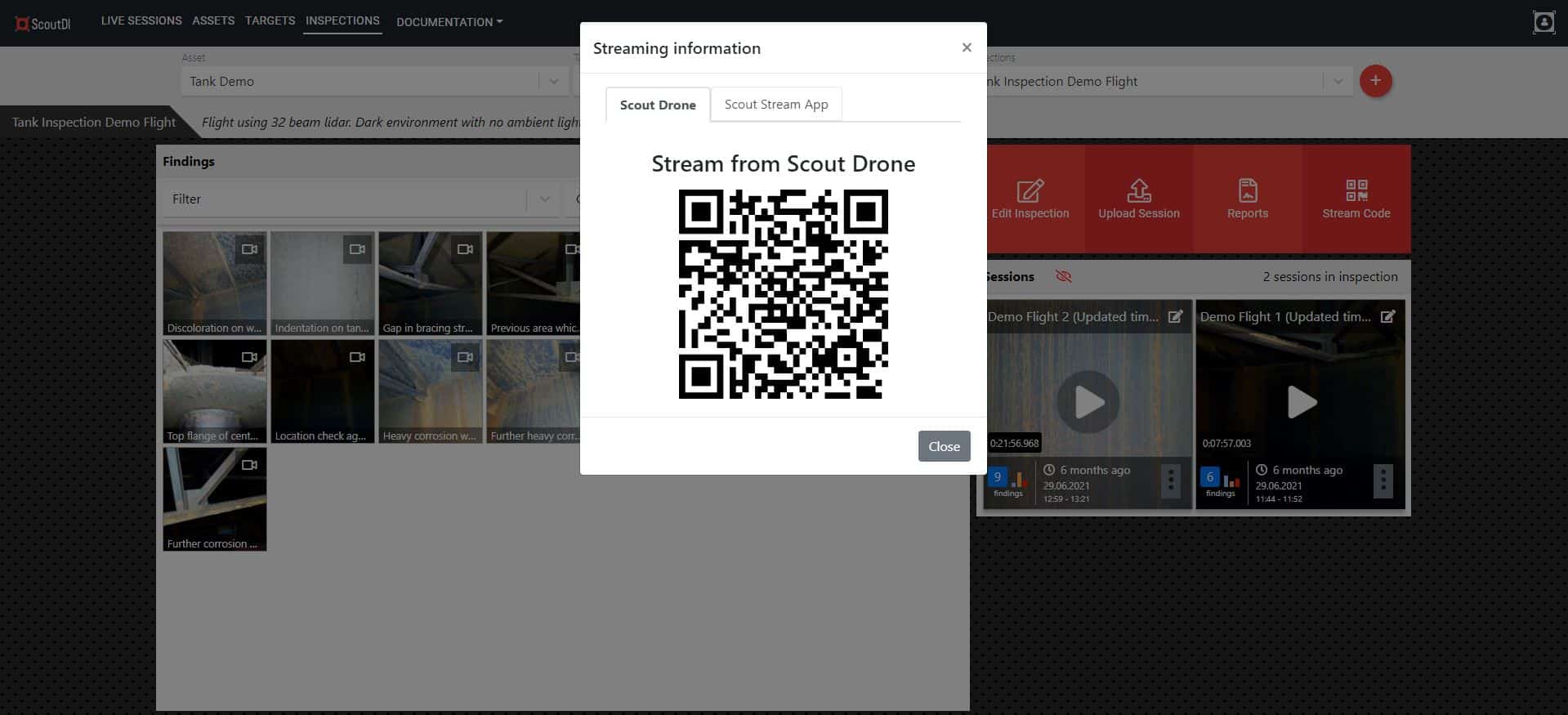Screen dimensions: 1568x715
Task: Click the Edit Inspection icon
Action: click(1030, 190)
